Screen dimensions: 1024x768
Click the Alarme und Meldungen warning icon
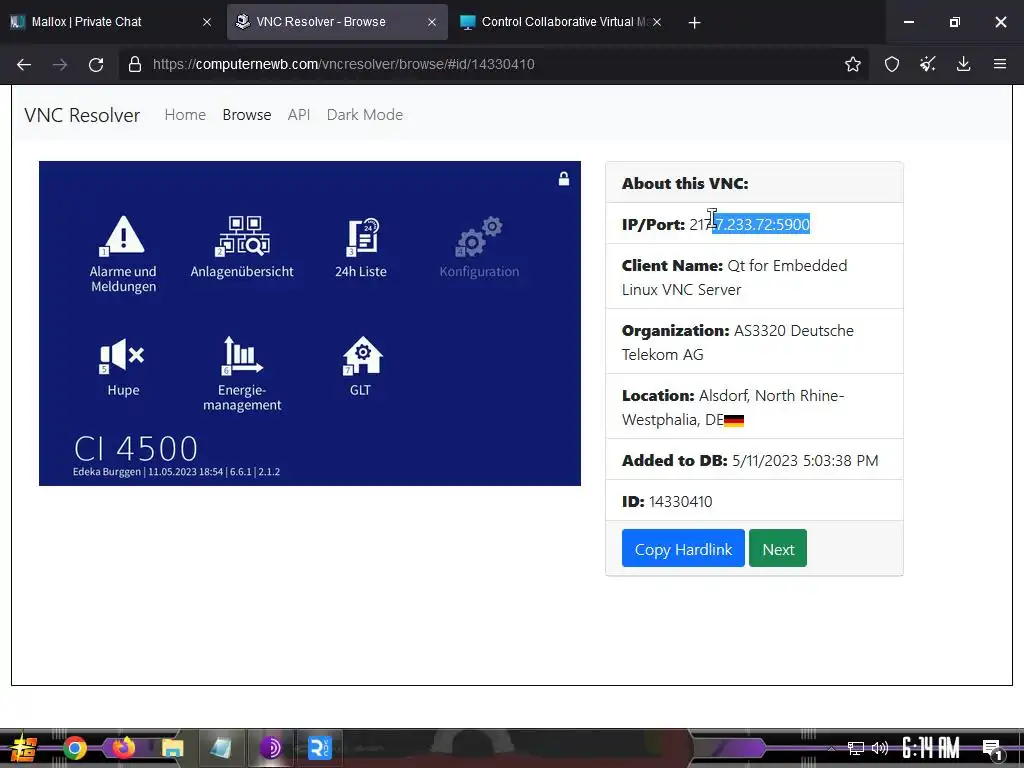coord(123,235)
